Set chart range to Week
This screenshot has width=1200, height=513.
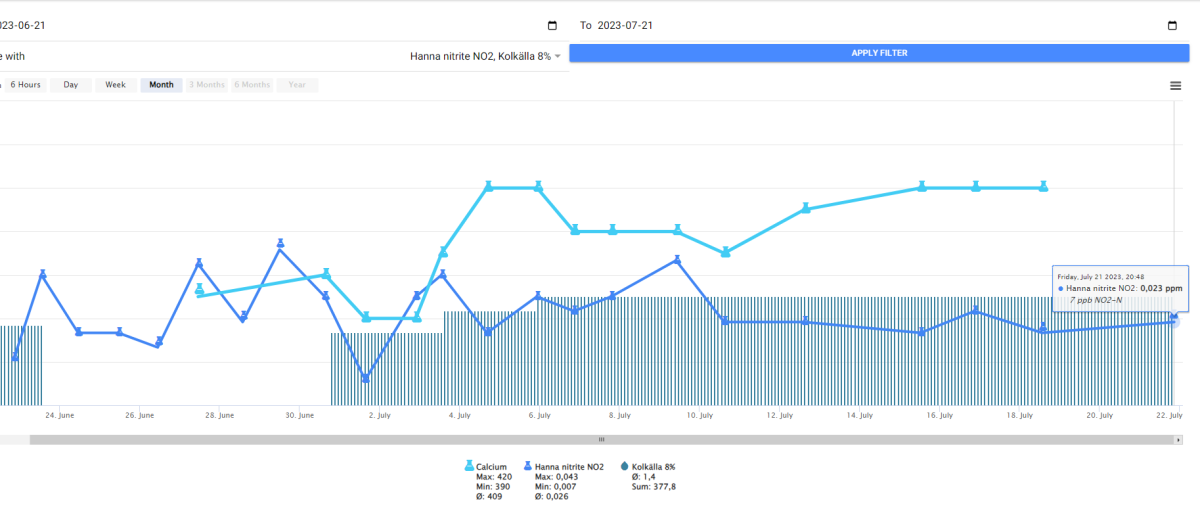click(116, 85)
